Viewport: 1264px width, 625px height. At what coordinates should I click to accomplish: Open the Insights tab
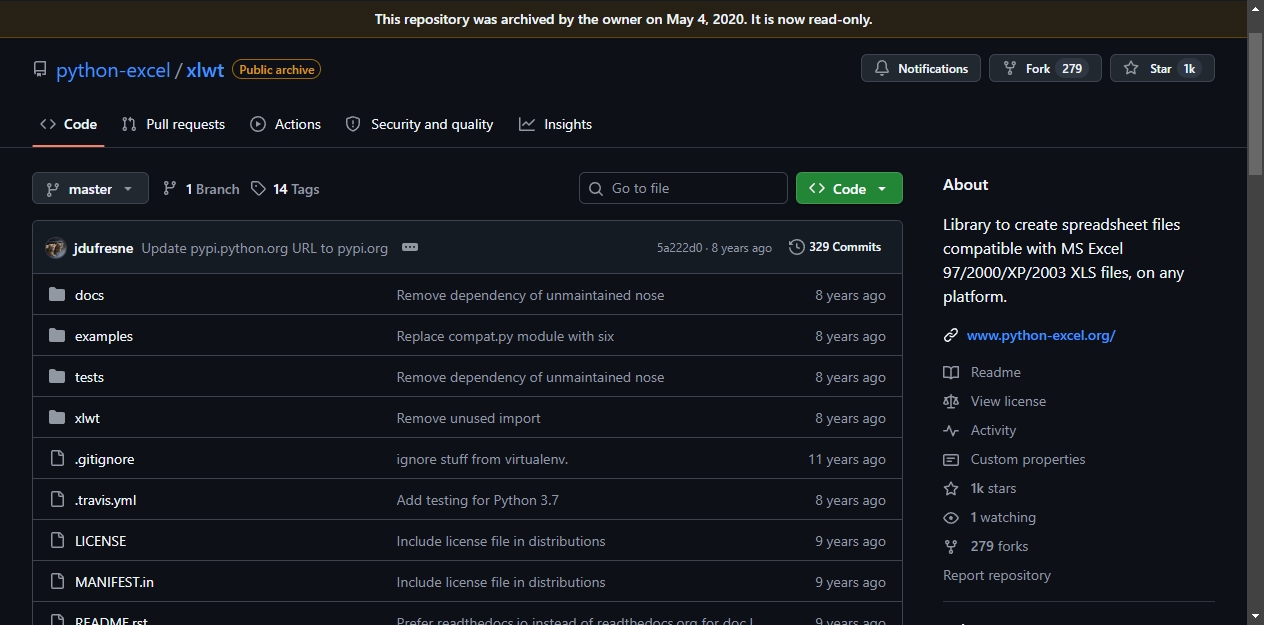pos(555,124)
